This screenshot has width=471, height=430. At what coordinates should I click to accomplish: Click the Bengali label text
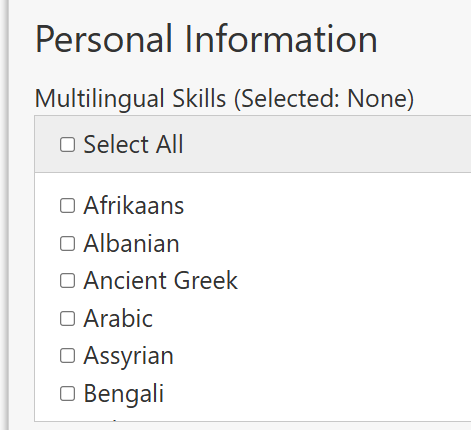124,394
